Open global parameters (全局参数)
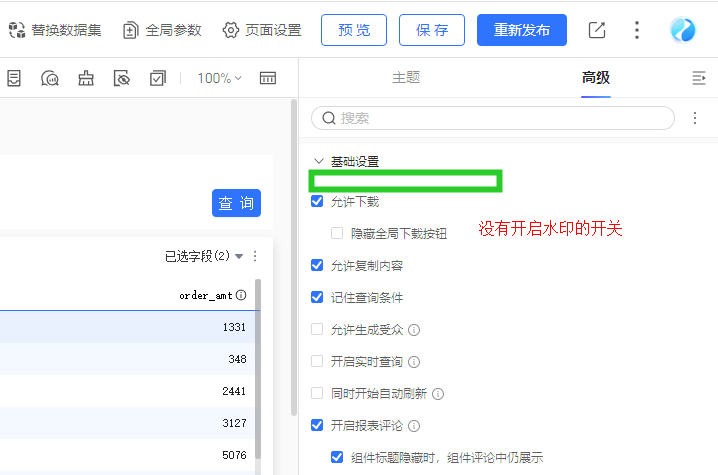 tap(163, 30)
